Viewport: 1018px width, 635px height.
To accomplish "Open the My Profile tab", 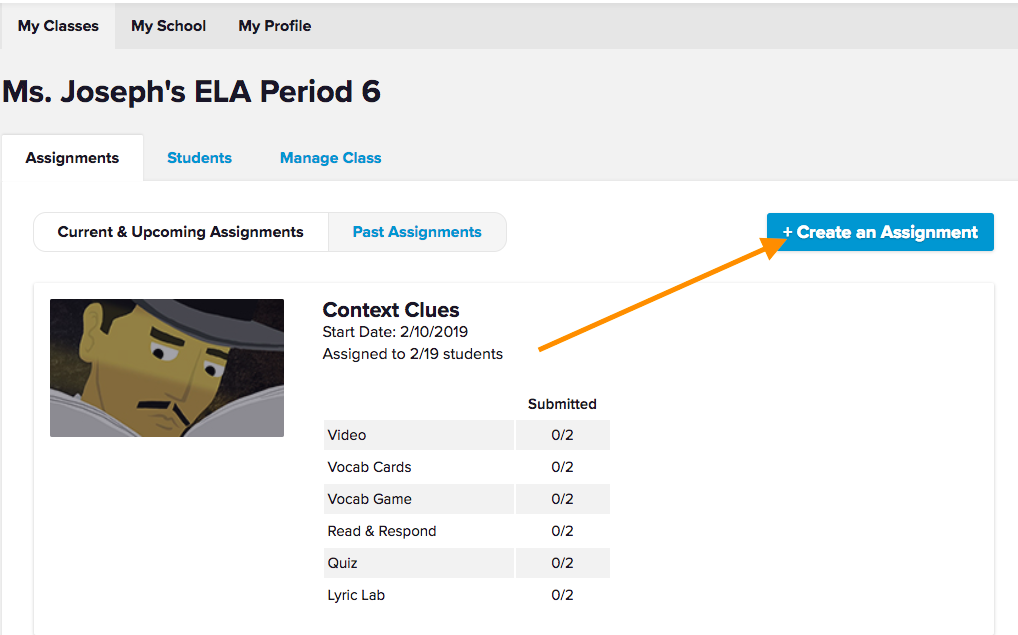I will point(274,26).
